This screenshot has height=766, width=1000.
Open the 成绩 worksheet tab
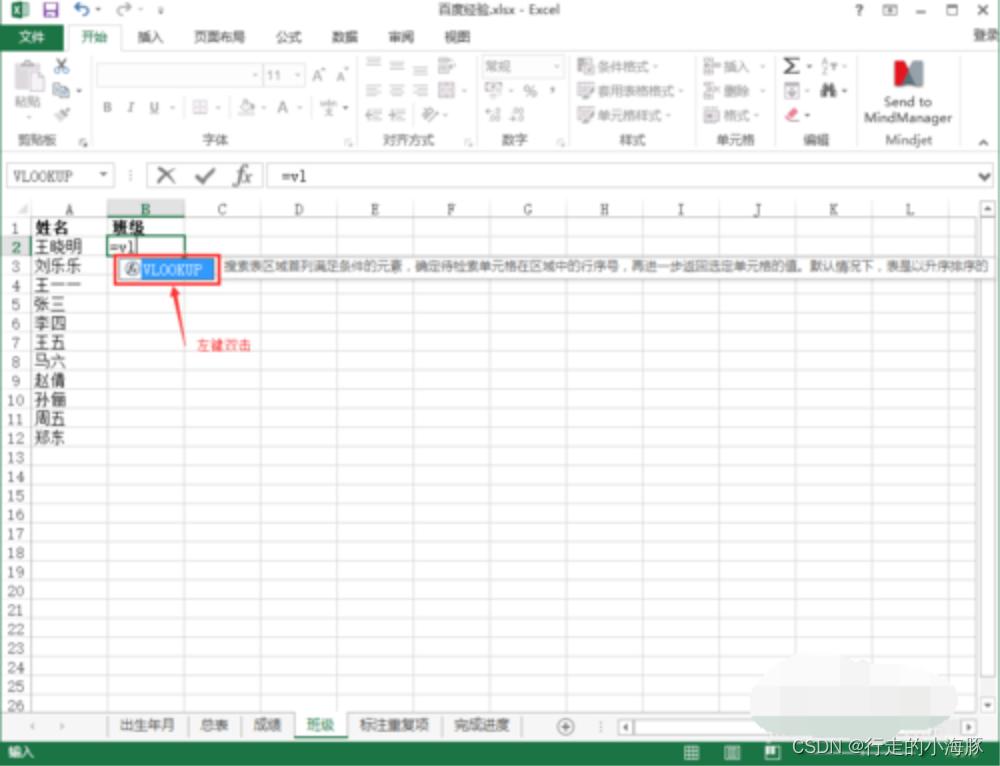pyautogui.click(x=268, y=726)
